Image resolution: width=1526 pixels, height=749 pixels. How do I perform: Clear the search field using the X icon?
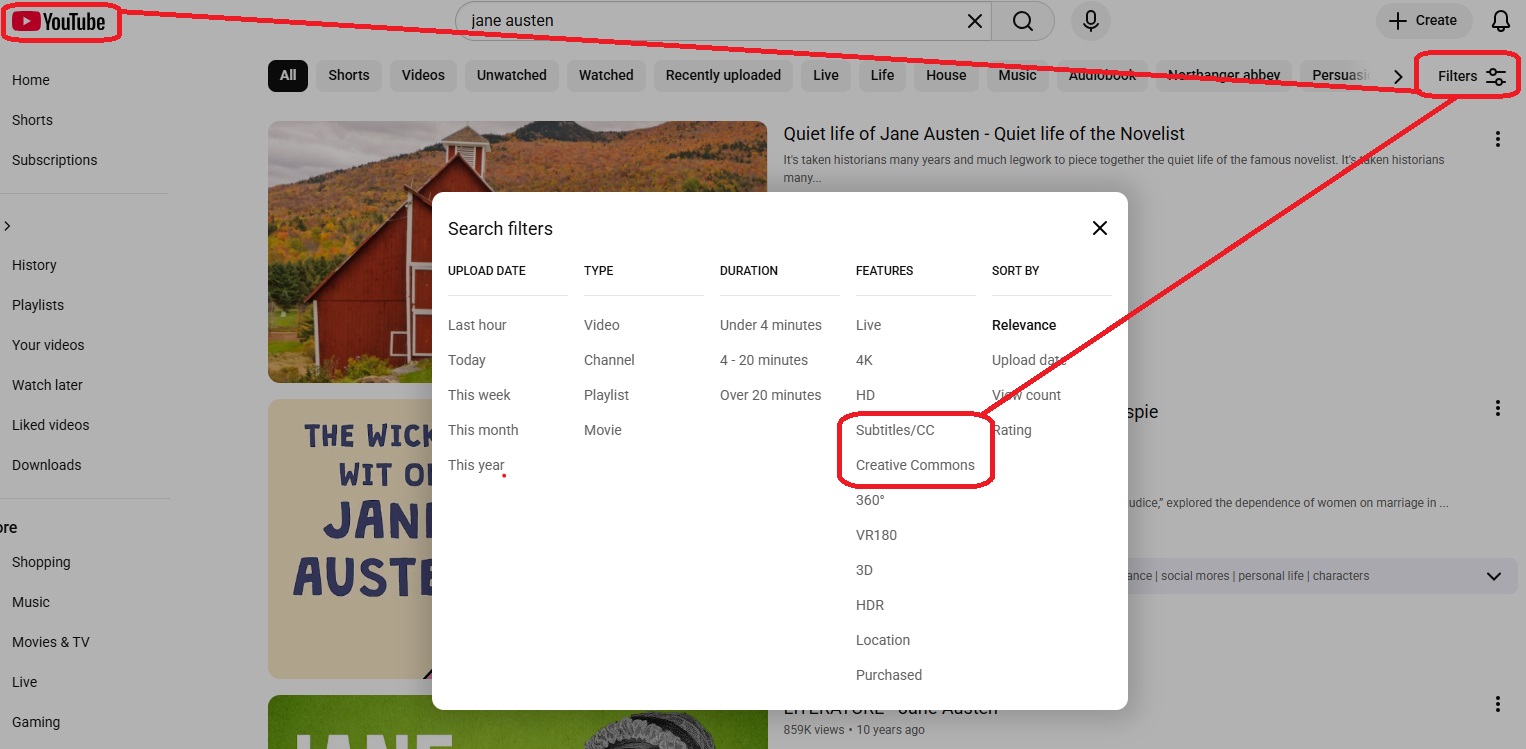point(974,20)
